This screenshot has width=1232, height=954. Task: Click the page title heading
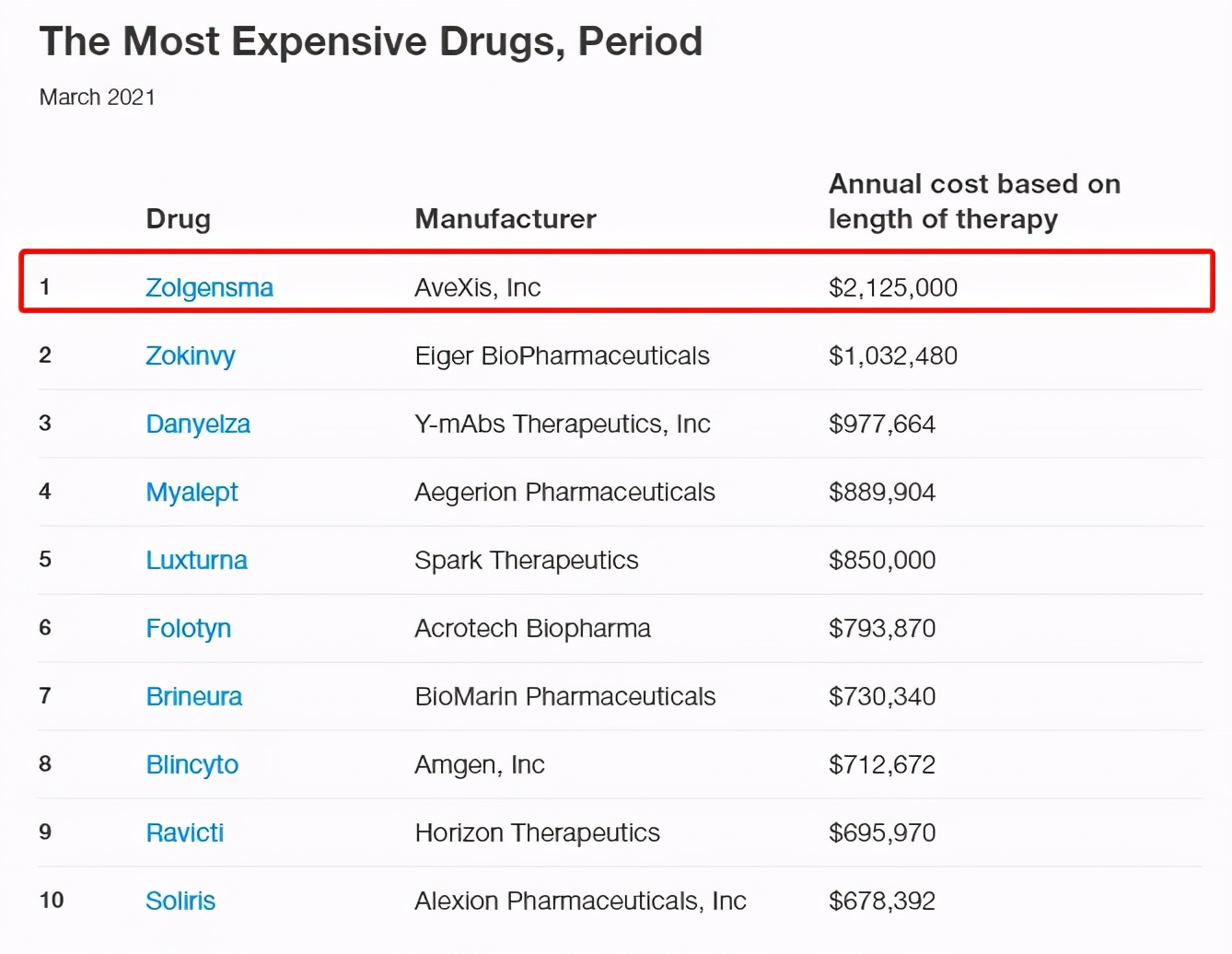tap(370, 42)
